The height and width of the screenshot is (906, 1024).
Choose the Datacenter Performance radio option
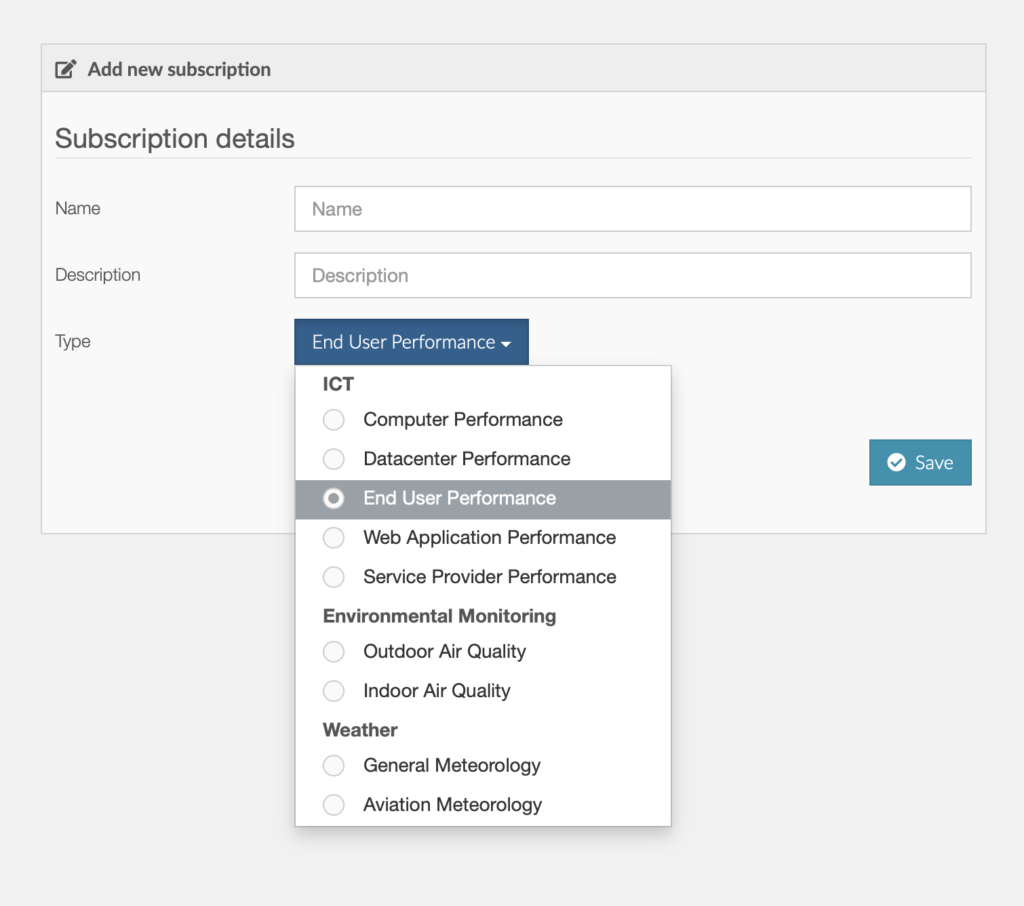483,459
